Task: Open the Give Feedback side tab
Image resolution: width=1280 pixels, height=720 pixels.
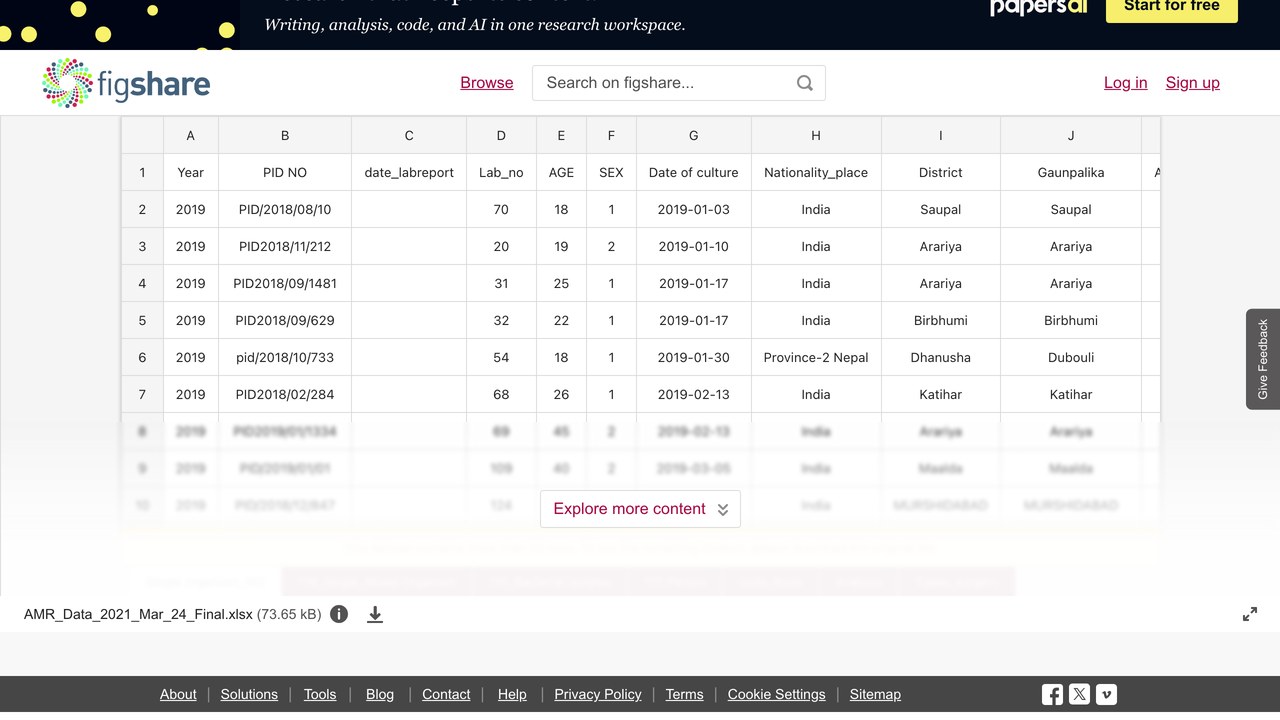Action: (1263, 359)
